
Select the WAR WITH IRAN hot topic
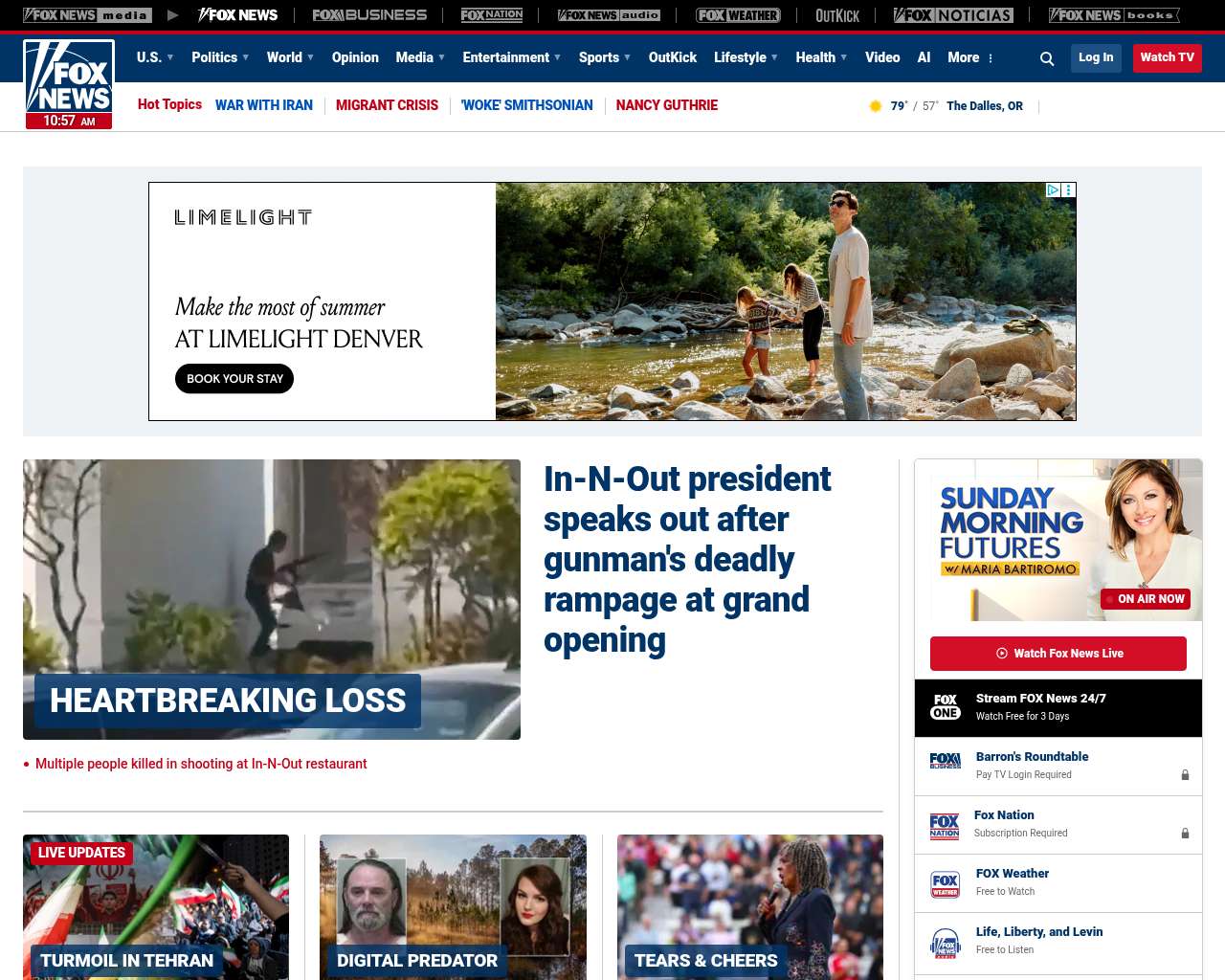point(264,105)
